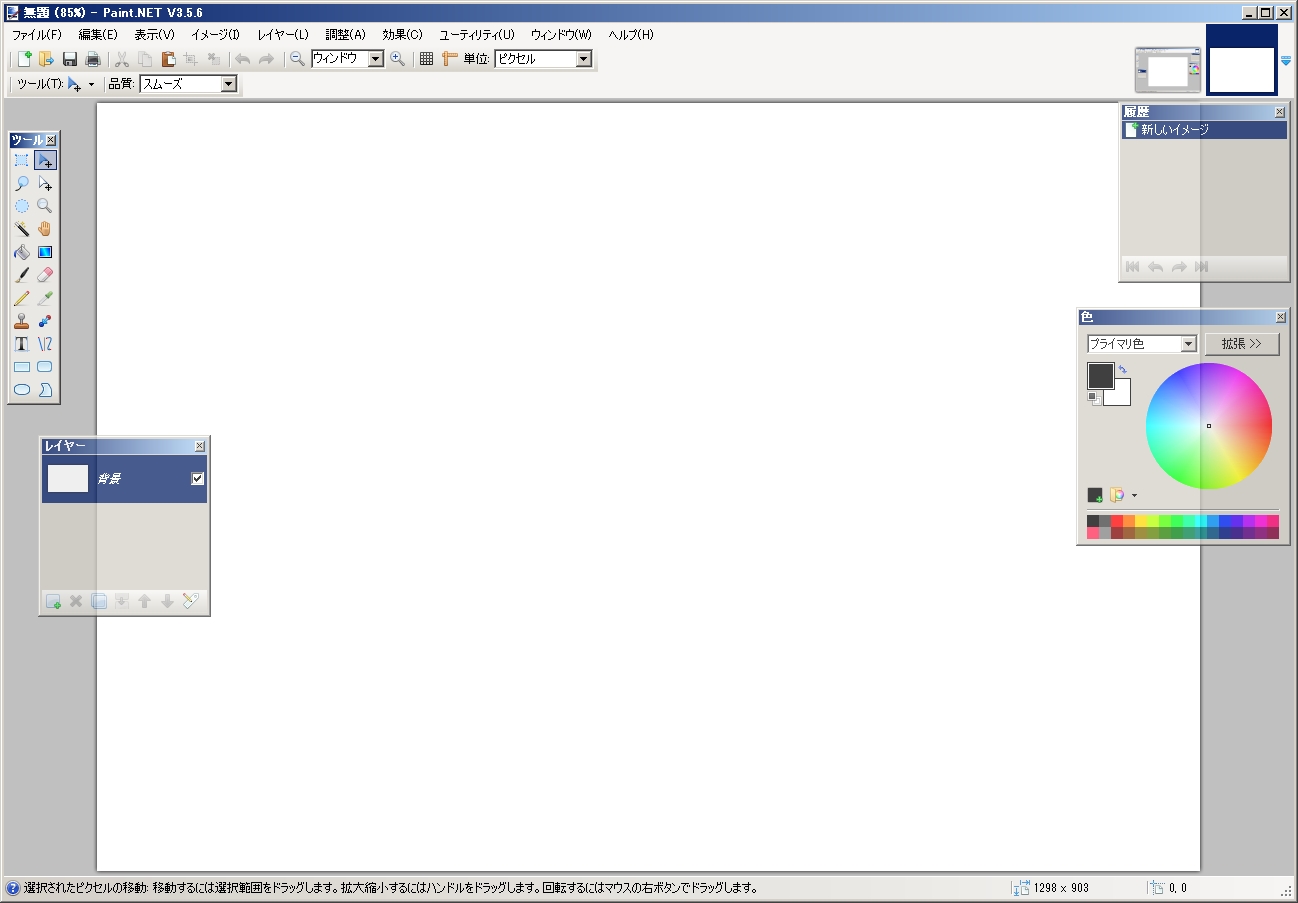
Task: Pick the Zoom magnifier tool in Tools panel
Action: pyautogui.click(x=45, y=206)
